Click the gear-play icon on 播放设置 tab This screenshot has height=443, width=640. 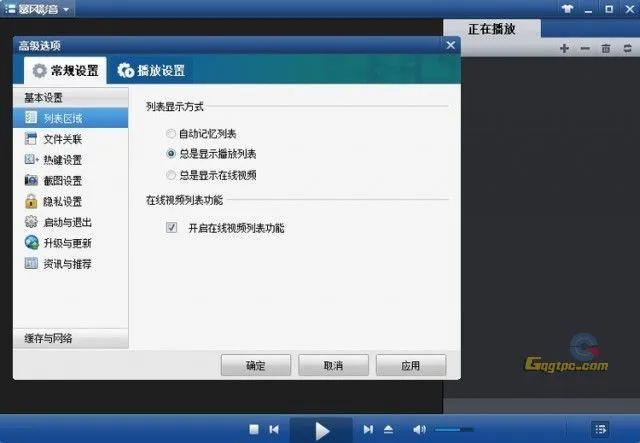coord(126,70)
